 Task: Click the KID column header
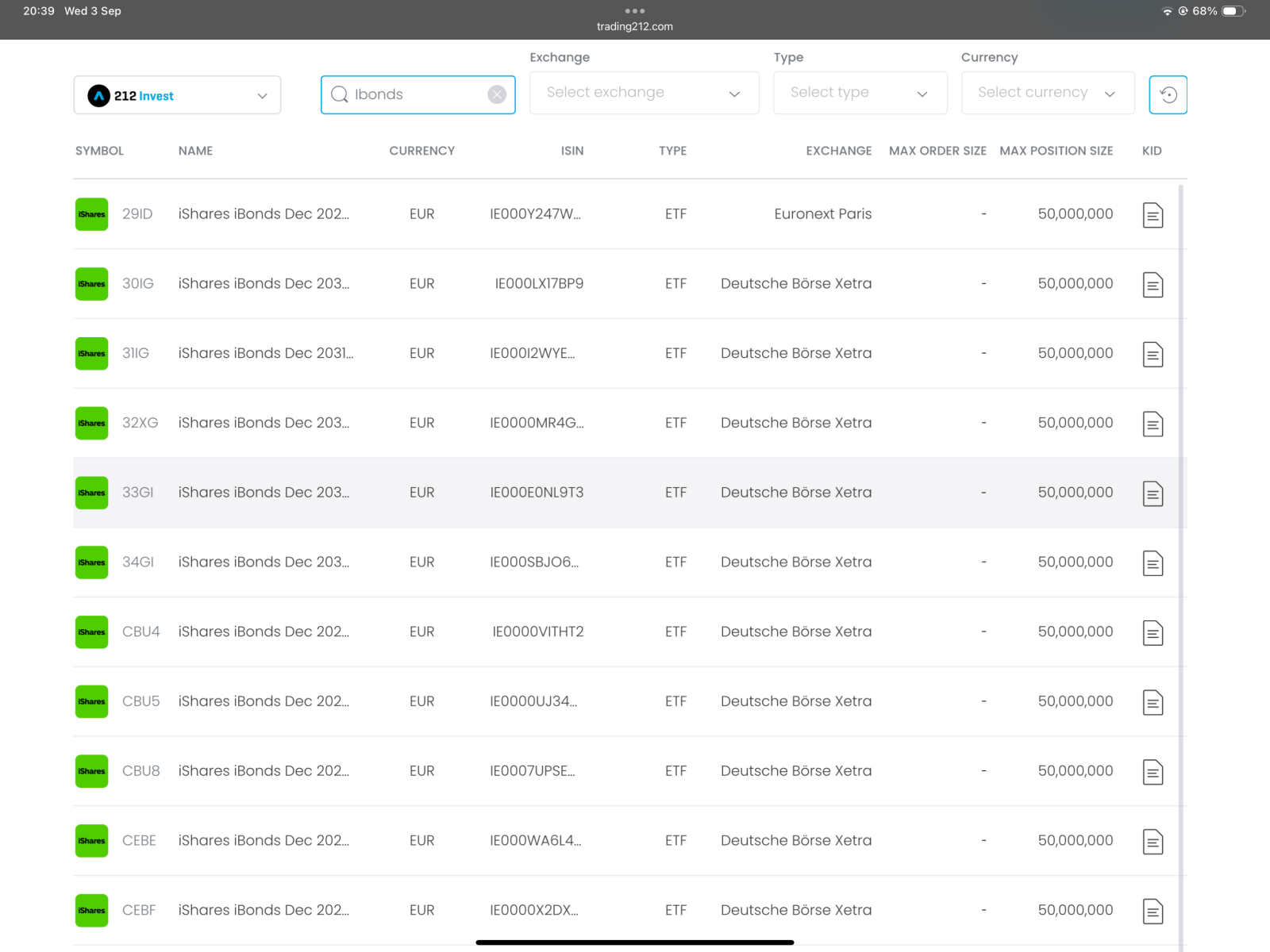(x=1152, y=151)
